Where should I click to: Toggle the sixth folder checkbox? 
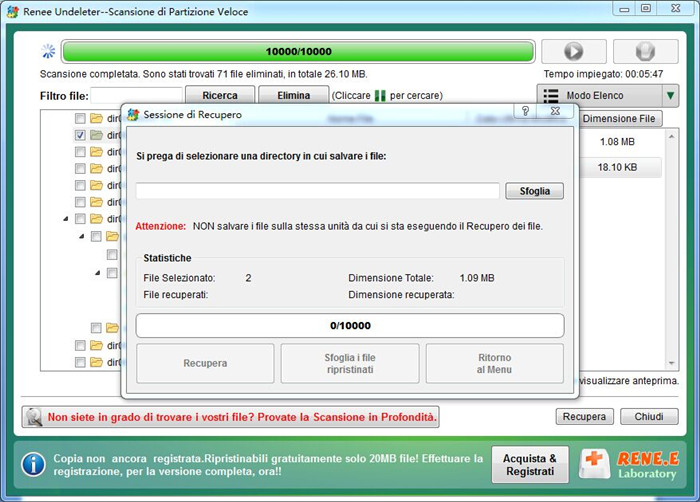80,202
